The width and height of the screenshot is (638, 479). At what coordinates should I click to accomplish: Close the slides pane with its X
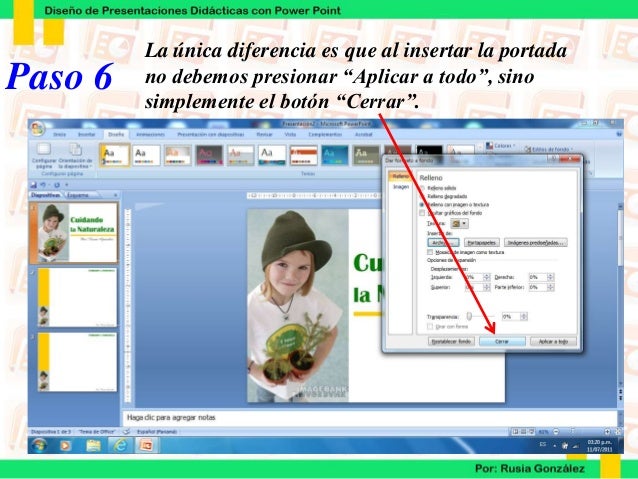pos(116,195)
